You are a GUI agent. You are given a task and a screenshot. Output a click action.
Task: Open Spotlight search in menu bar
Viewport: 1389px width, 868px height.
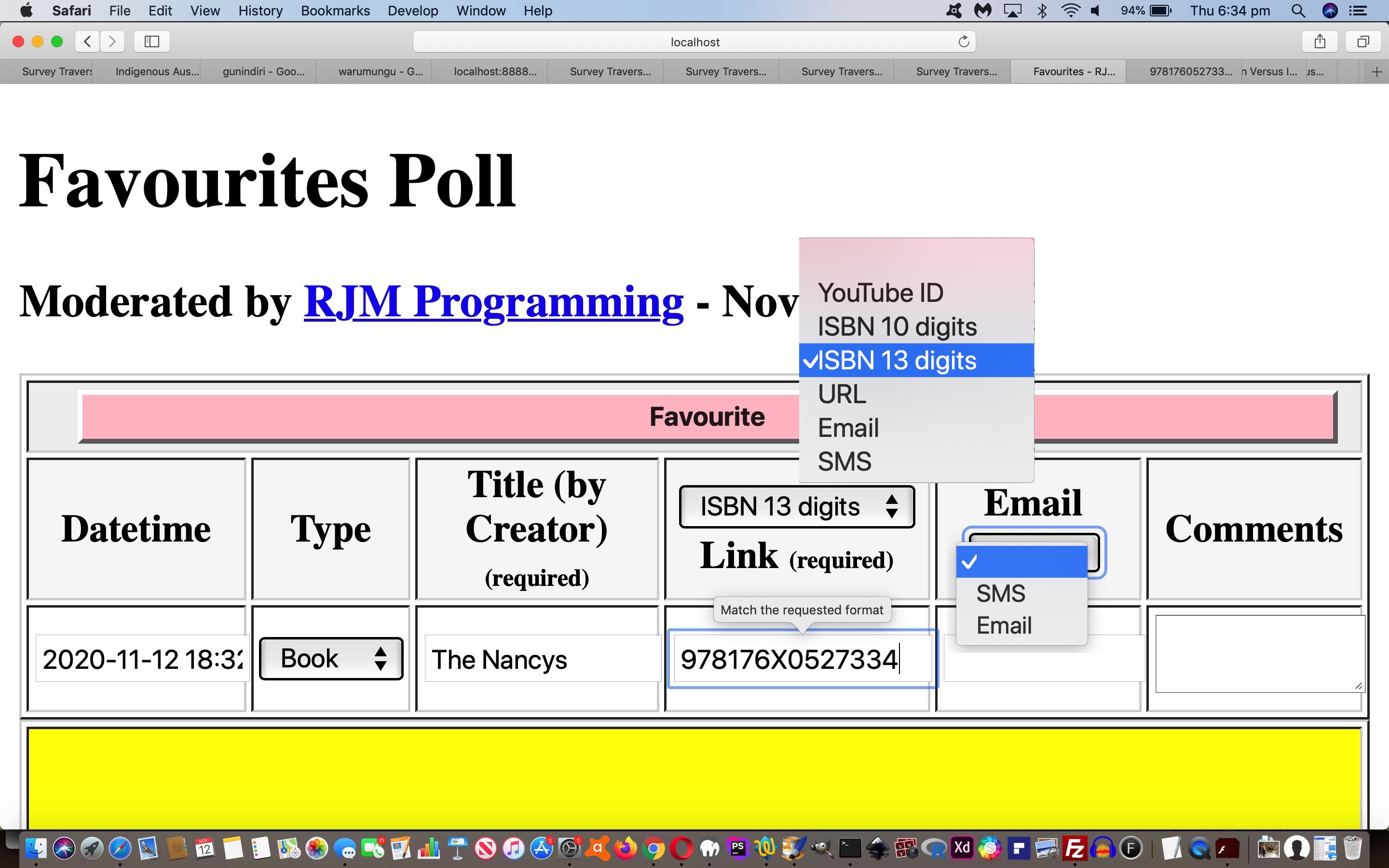pyautogui.click(x=1298, y=10)
